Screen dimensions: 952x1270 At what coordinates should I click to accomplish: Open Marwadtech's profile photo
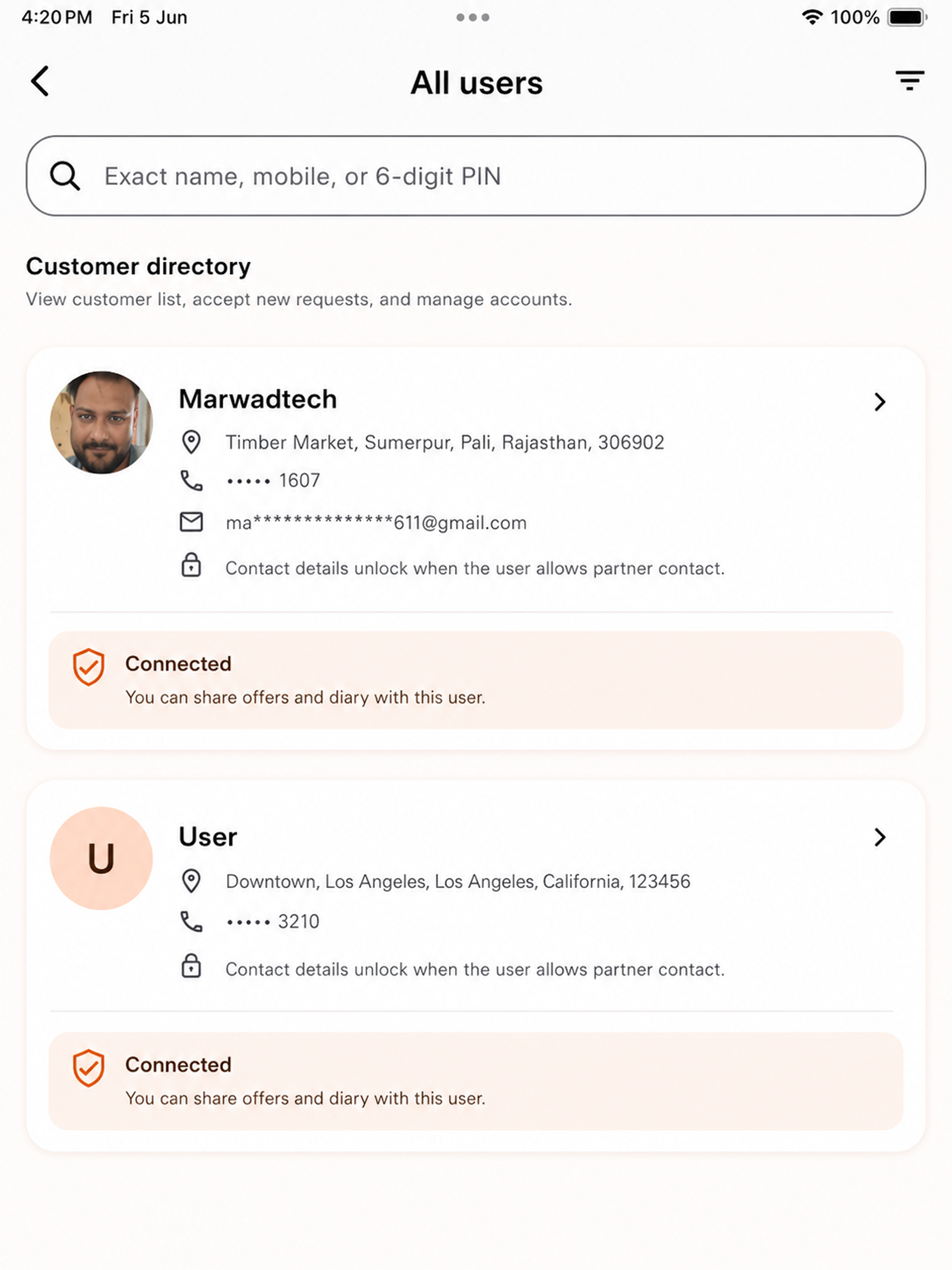[101, 423]
